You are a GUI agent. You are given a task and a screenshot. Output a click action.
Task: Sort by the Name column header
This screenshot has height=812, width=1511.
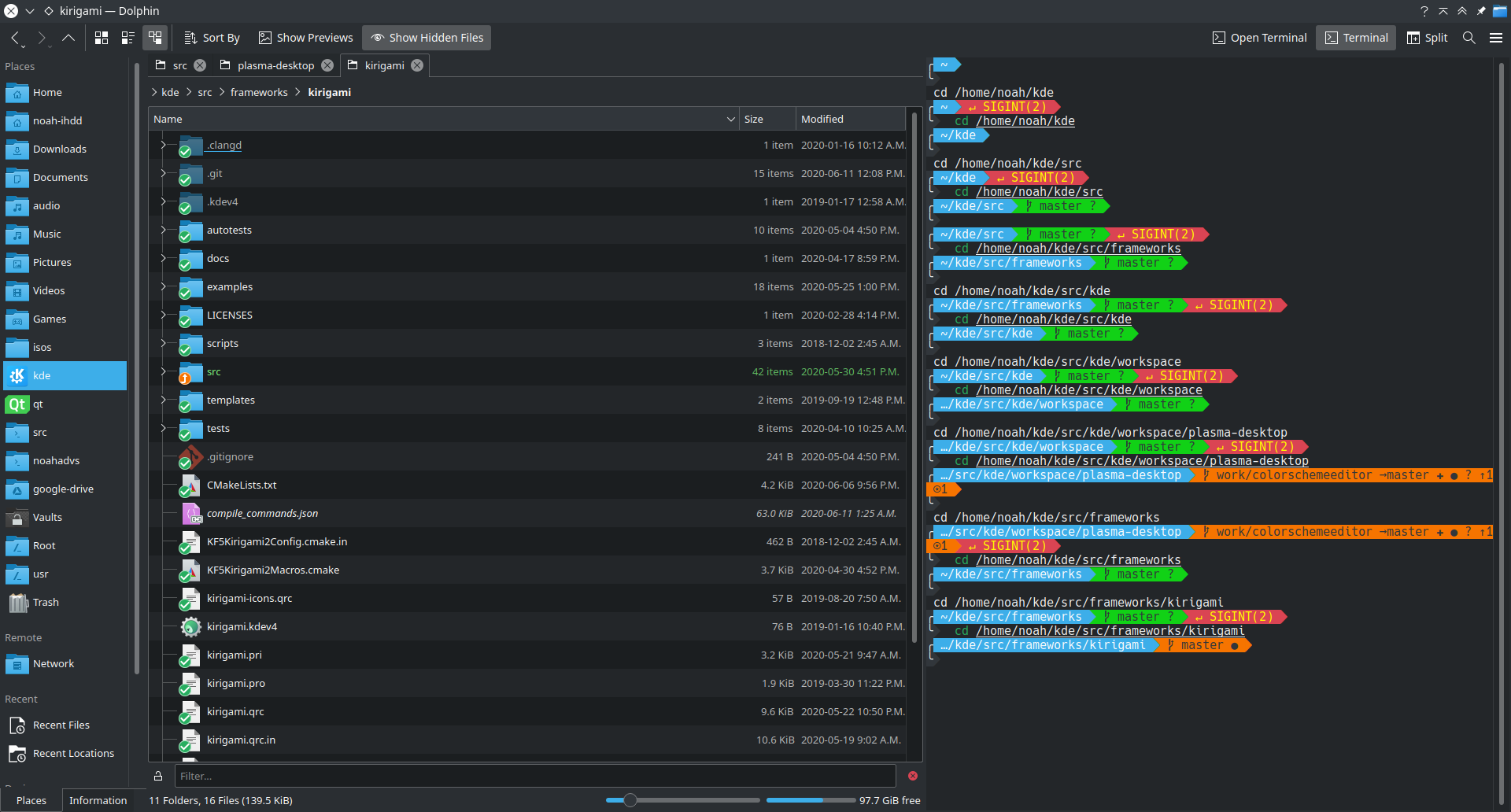(x=444, y=119)
